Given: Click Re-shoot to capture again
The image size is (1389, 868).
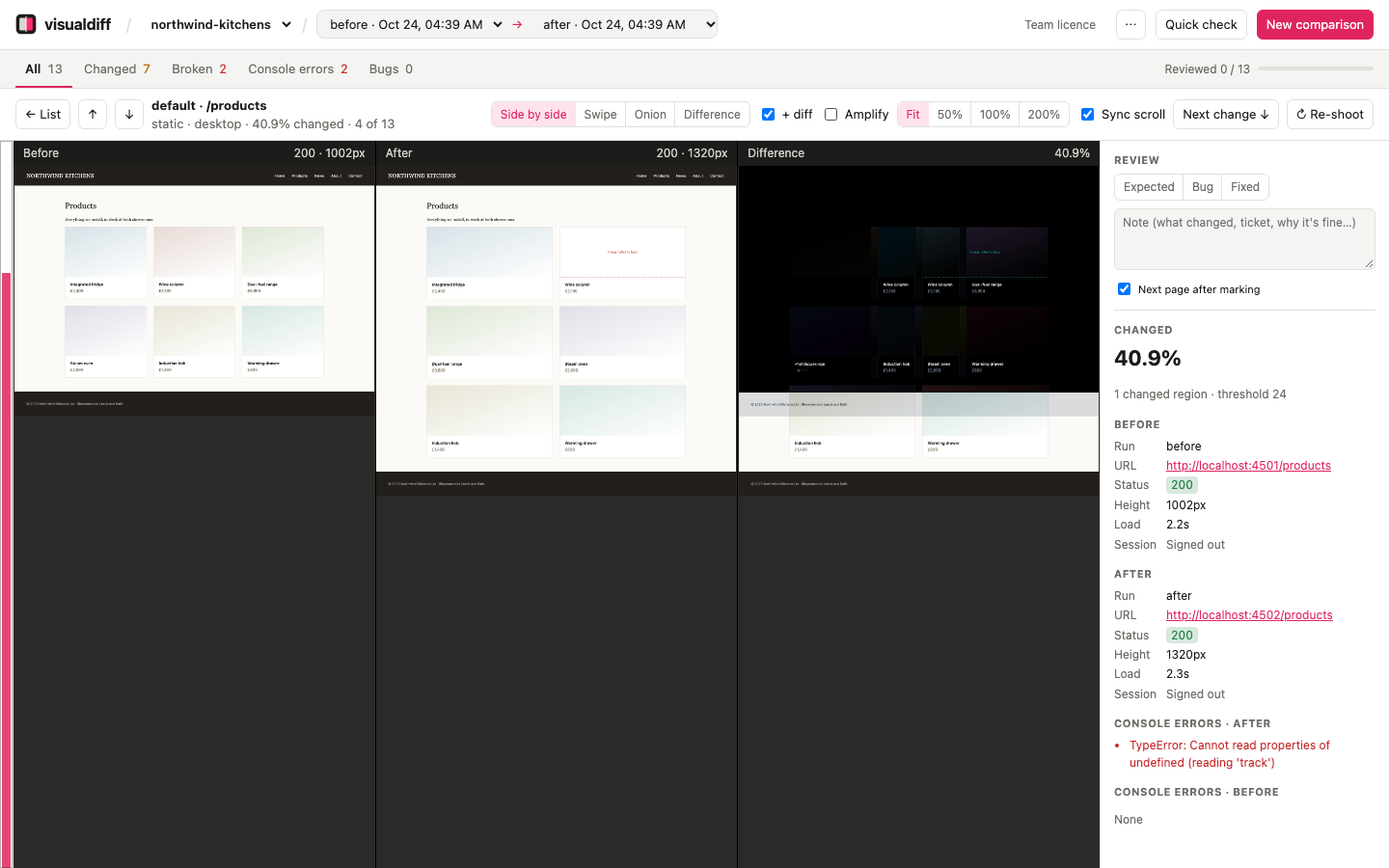Looking at the screenshot, I should tap(1329, 114).
